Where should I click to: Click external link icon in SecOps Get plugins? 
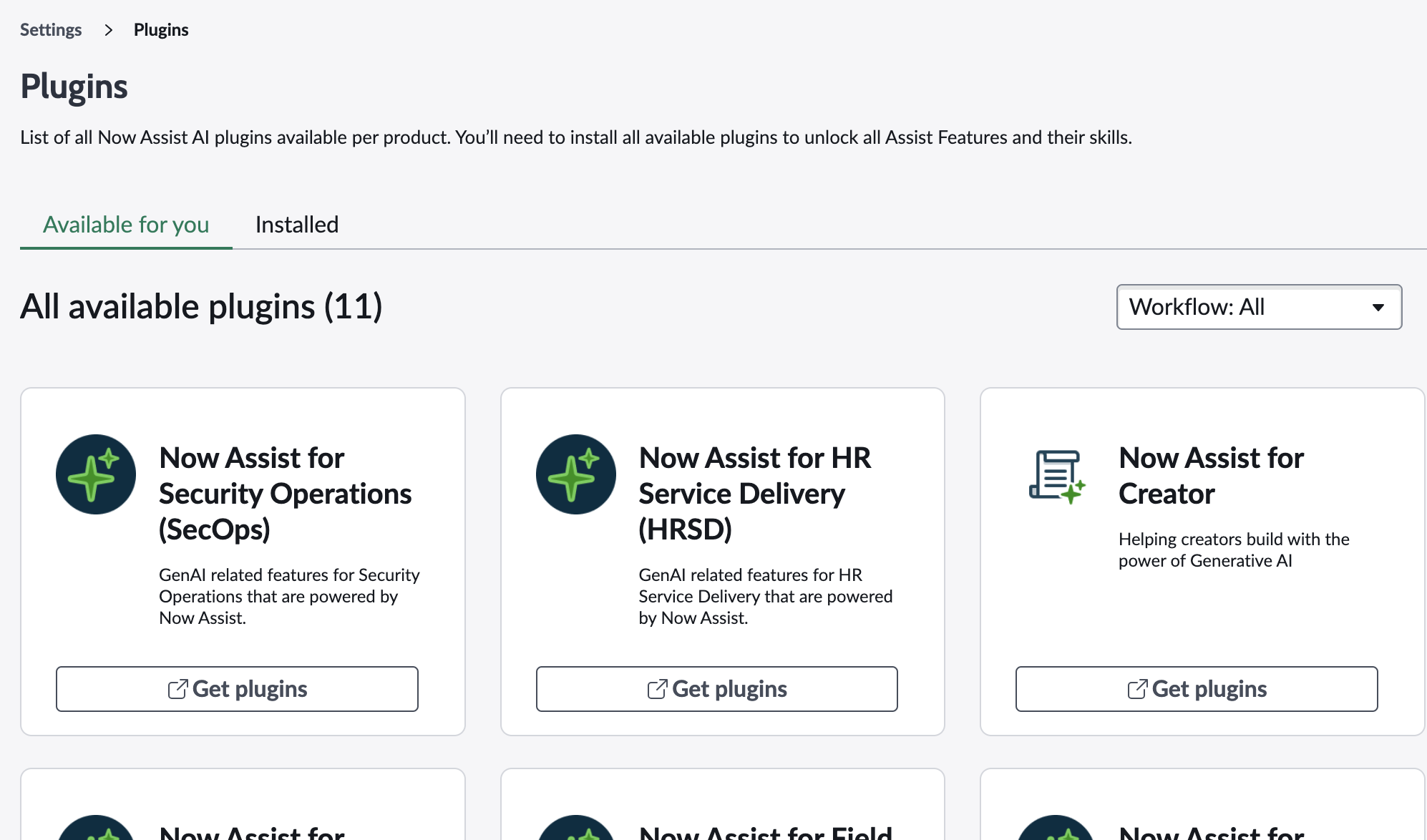click(x=177, y=689)
